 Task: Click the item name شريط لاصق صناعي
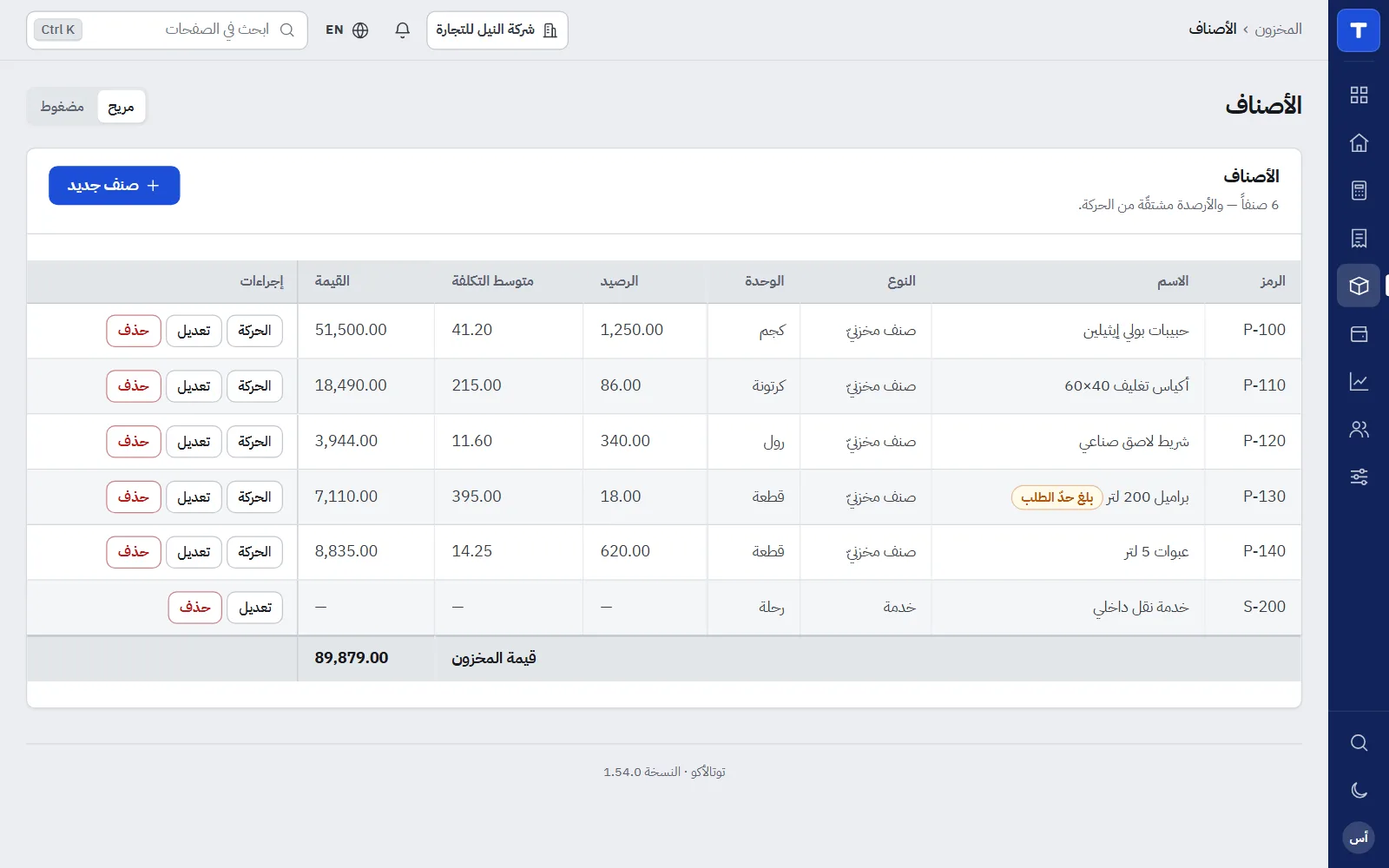coord(1134,442)
